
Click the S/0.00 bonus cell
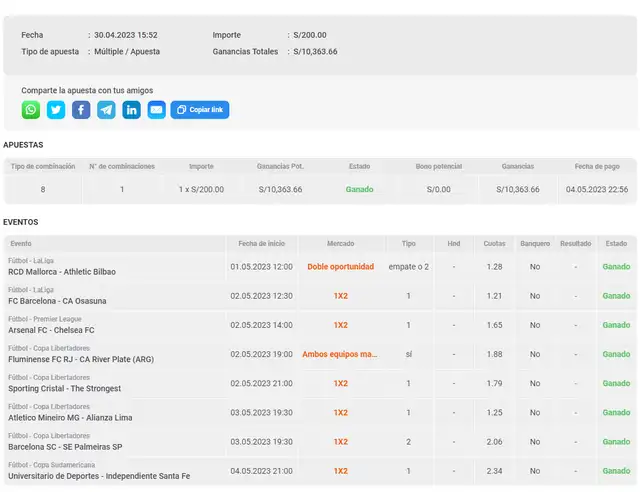(439, 189)
